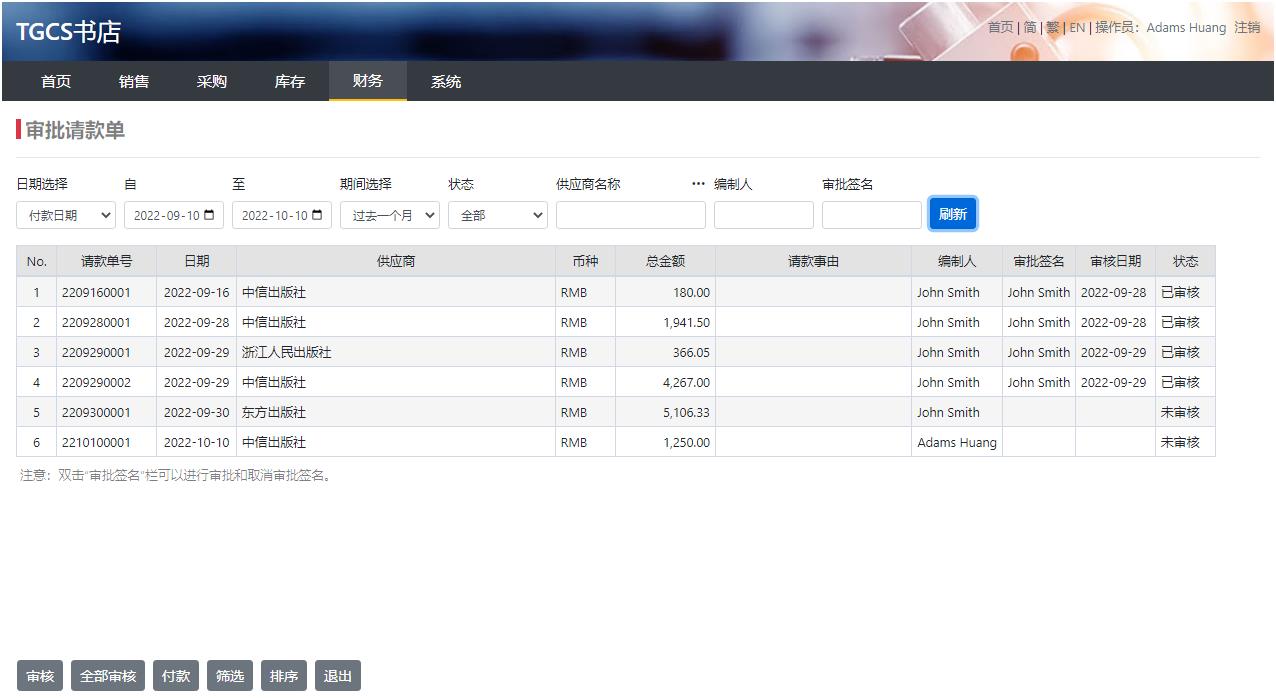Open the 采购 menu
The image size is (1276, 698).
212,82
